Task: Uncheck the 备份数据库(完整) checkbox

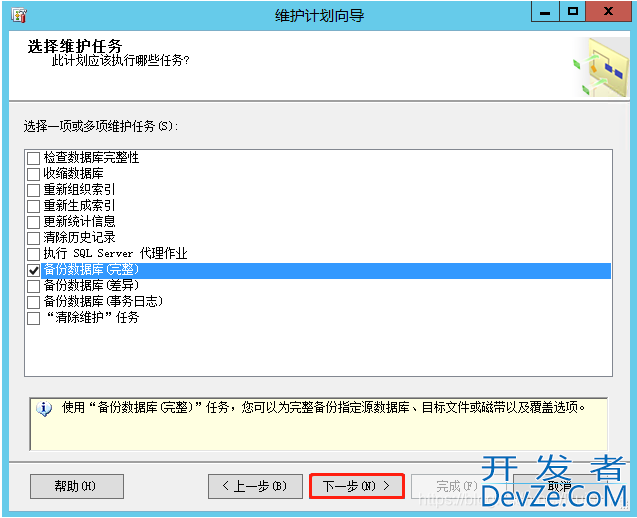Action: 34,270
